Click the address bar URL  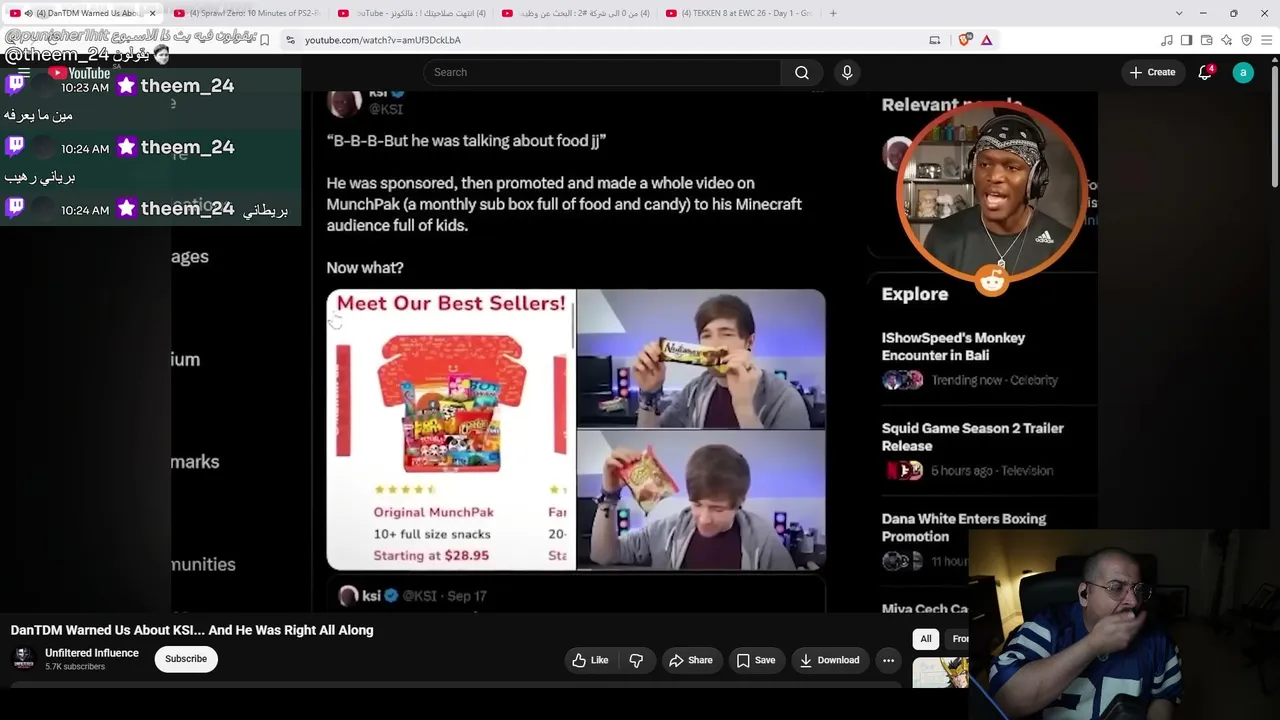(x=383, y=40)
